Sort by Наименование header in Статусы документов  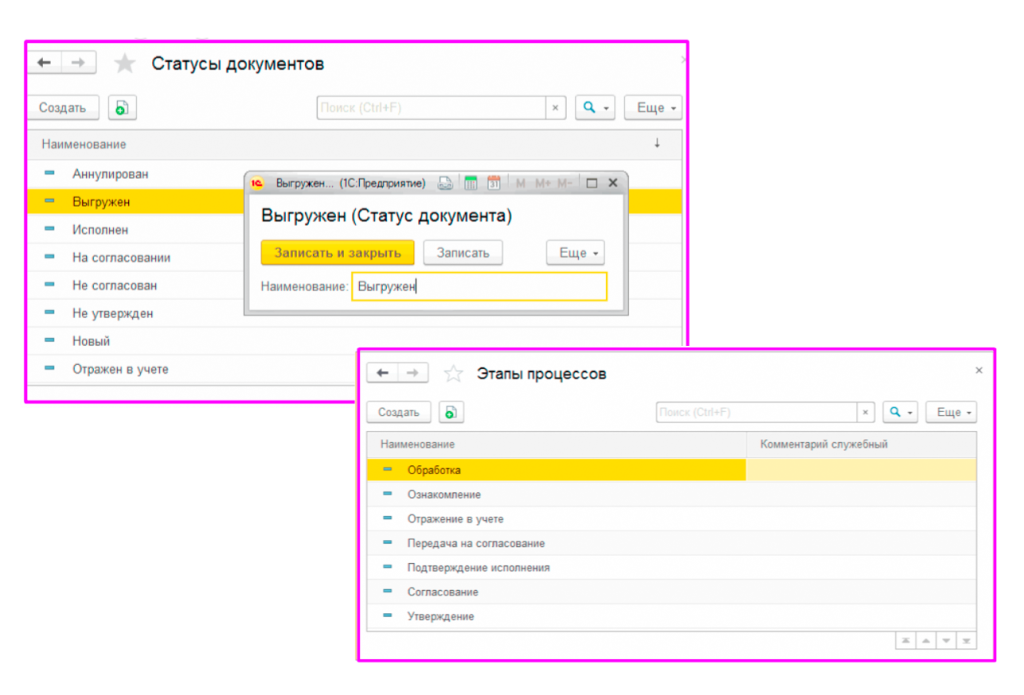(84, 144)
